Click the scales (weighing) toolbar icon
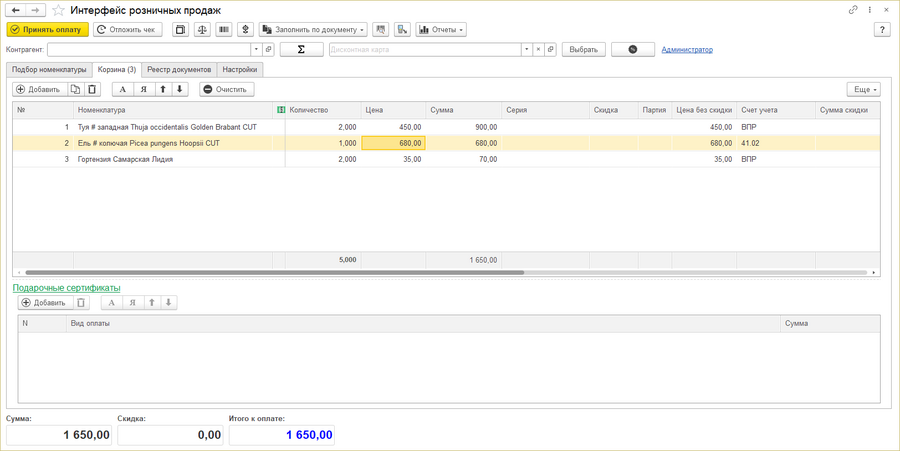 pos(203,30)
